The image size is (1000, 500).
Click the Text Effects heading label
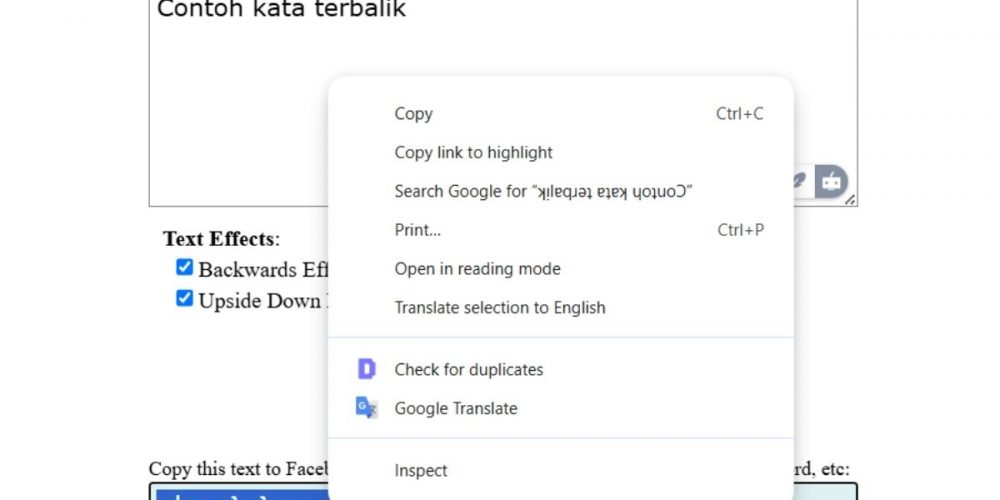[x=221, y=239]
